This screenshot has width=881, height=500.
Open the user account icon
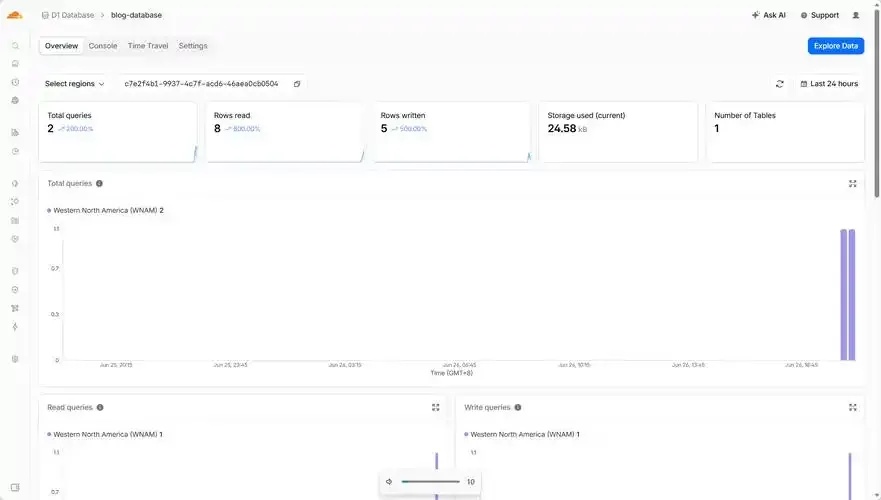(x=856, y=15)
